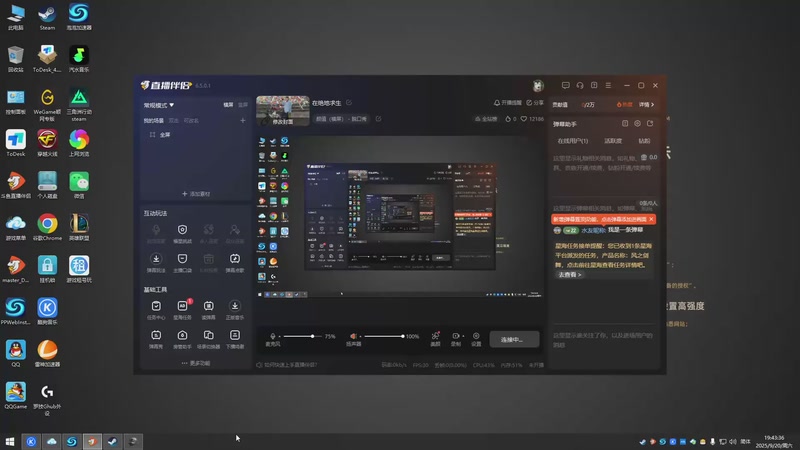Open 星海任务 tool with red badge

point(182,309)
